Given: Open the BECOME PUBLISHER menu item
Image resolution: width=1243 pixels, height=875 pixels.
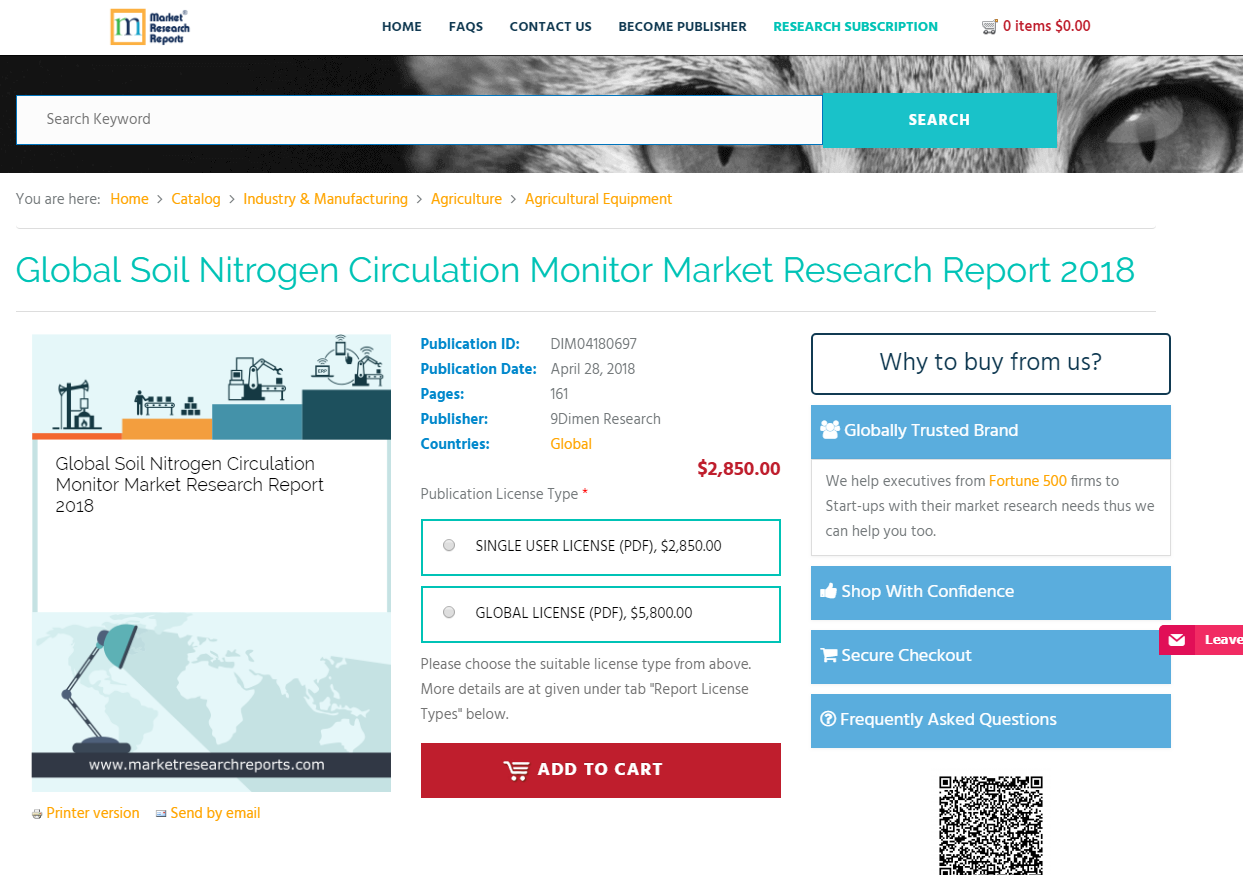Looking at the screenshot, I should pyautogui.click(x=682, y=27).
